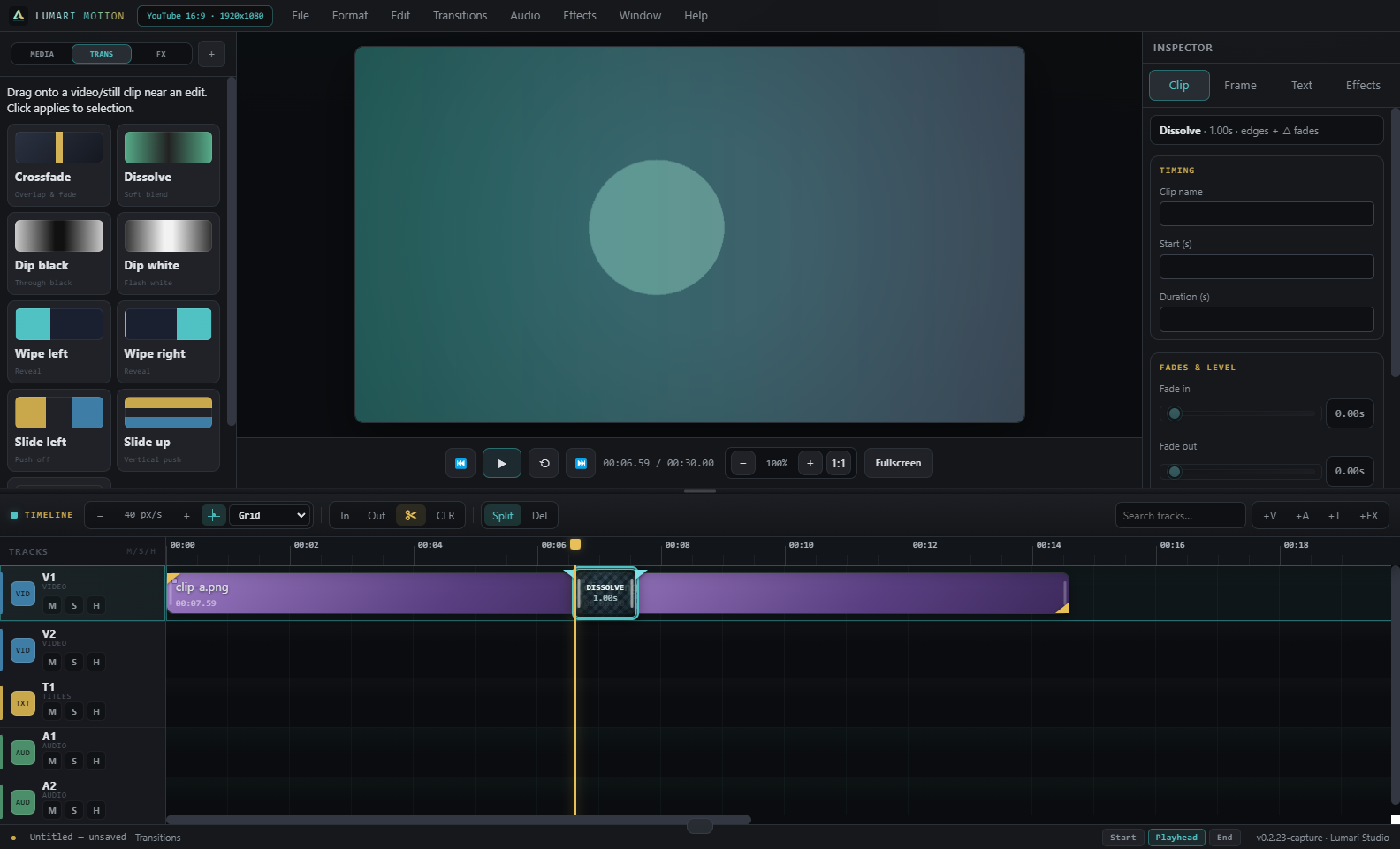Add title track with +T
This screenshot has height=849, width=1400.
(x=1335, y=516)
